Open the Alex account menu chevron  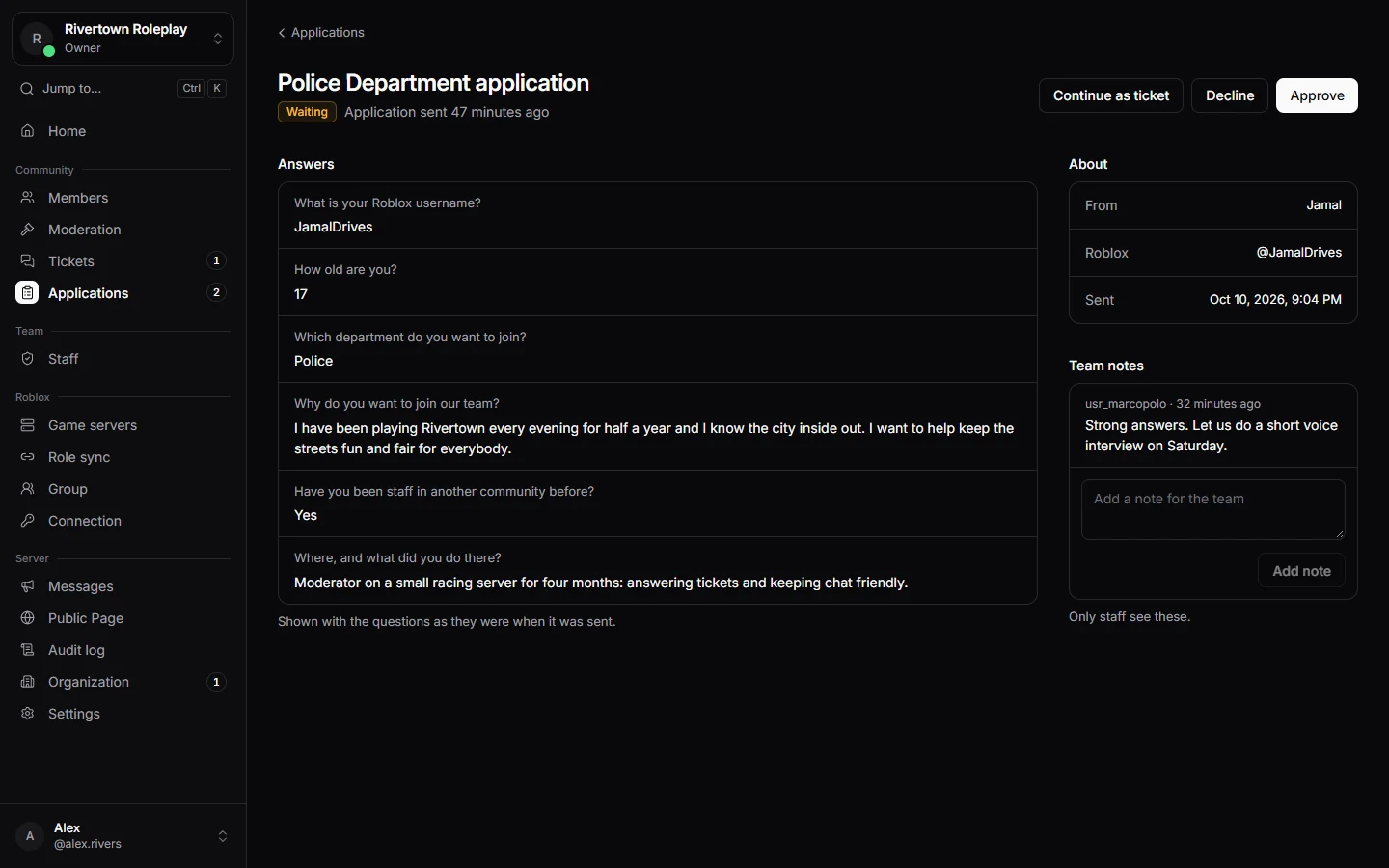(x=223, y=836)
